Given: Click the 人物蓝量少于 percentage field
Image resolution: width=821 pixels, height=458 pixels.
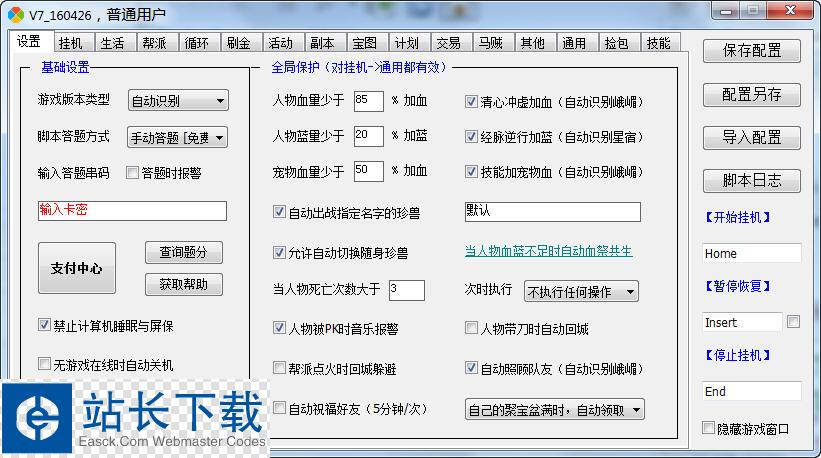Looking at the screenshot, I should pos(369,136).
